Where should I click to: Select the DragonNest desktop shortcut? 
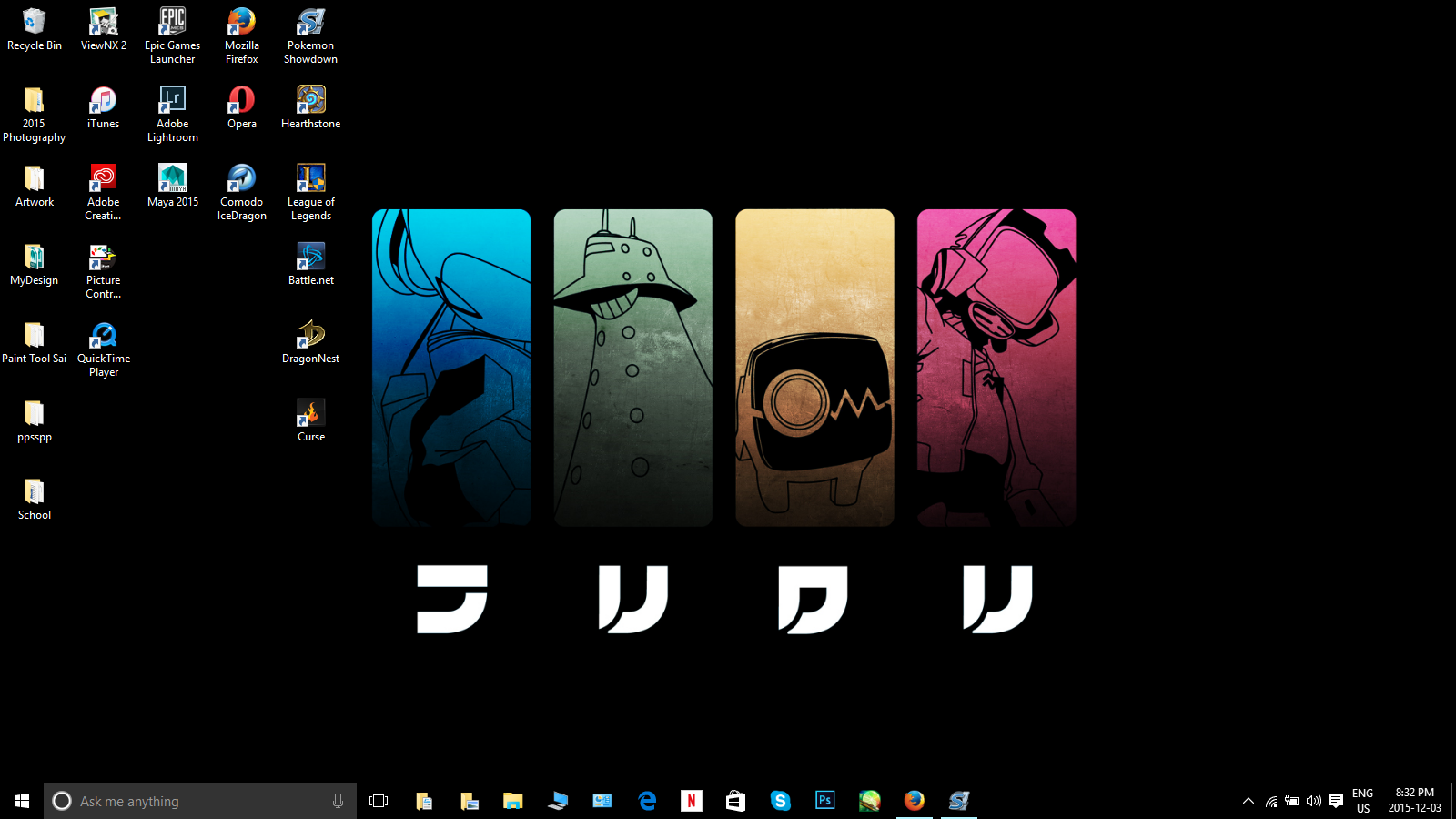click(x=310, y=342)
